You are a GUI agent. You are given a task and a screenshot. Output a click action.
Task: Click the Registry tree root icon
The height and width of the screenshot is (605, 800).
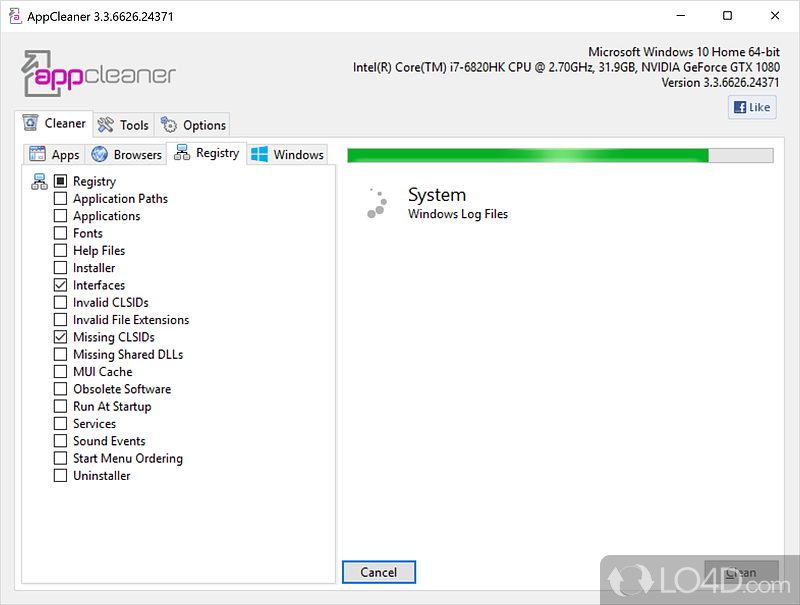(x=39, y=181)
